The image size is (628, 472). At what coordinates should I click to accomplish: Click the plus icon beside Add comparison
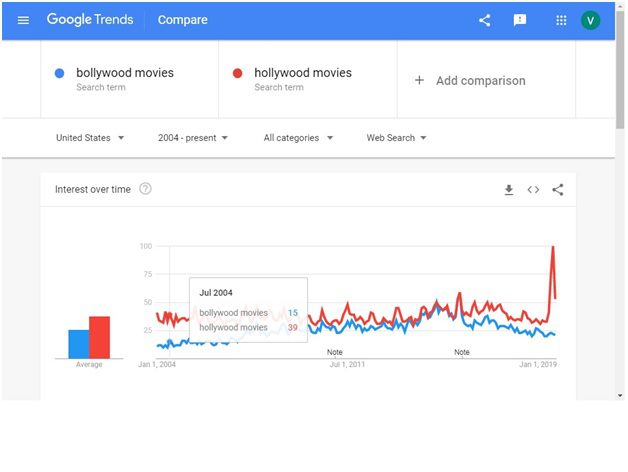pos(419,80)
